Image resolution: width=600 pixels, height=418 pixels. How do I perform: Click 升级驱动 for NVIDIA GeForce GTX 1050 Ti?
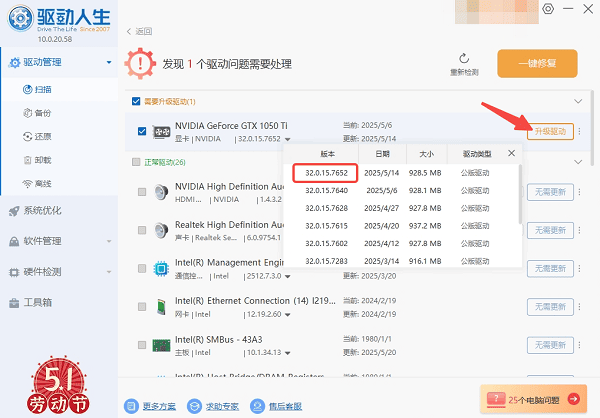click(x=550, y=131)
